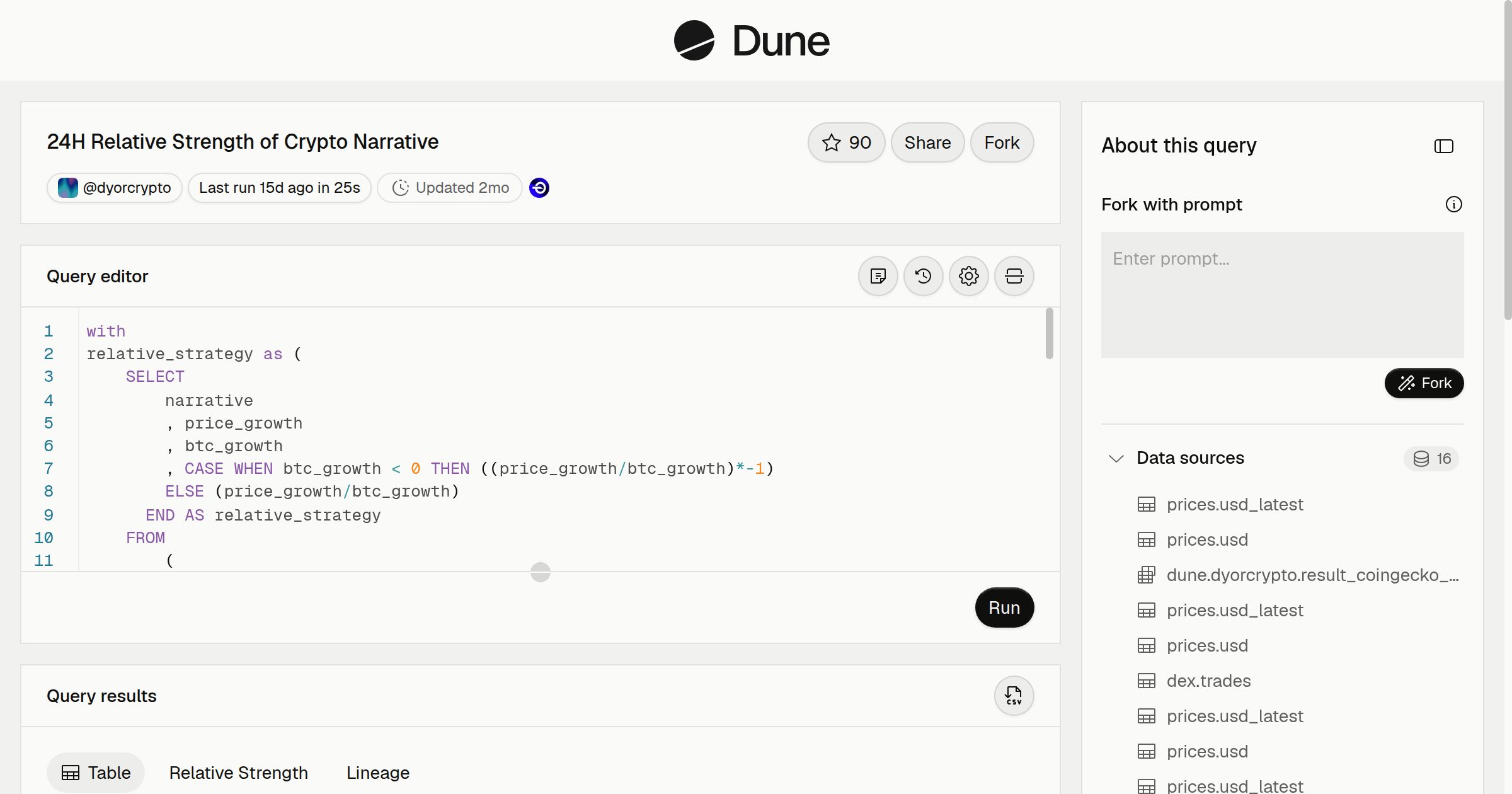Click the Updated 2mo badge
The width and height of the screenshot is (1512, 794).
click(450, 188)
